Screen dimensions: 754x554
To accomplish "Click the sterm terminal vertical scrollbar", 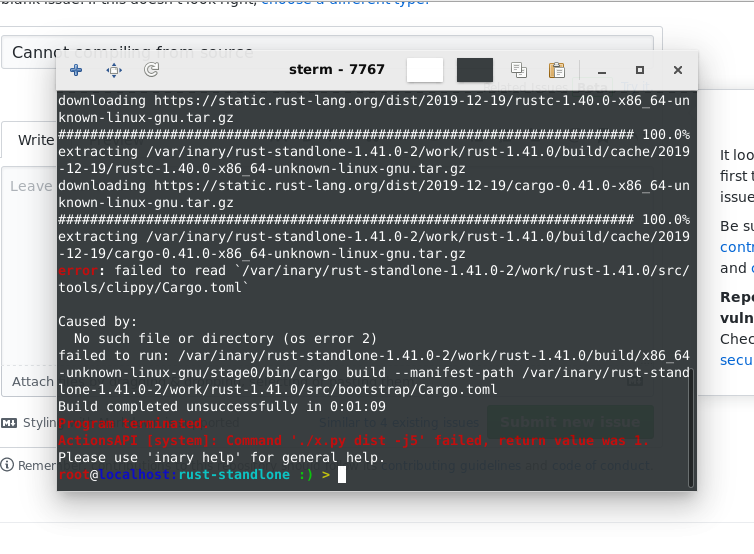I will pos(691,428).
